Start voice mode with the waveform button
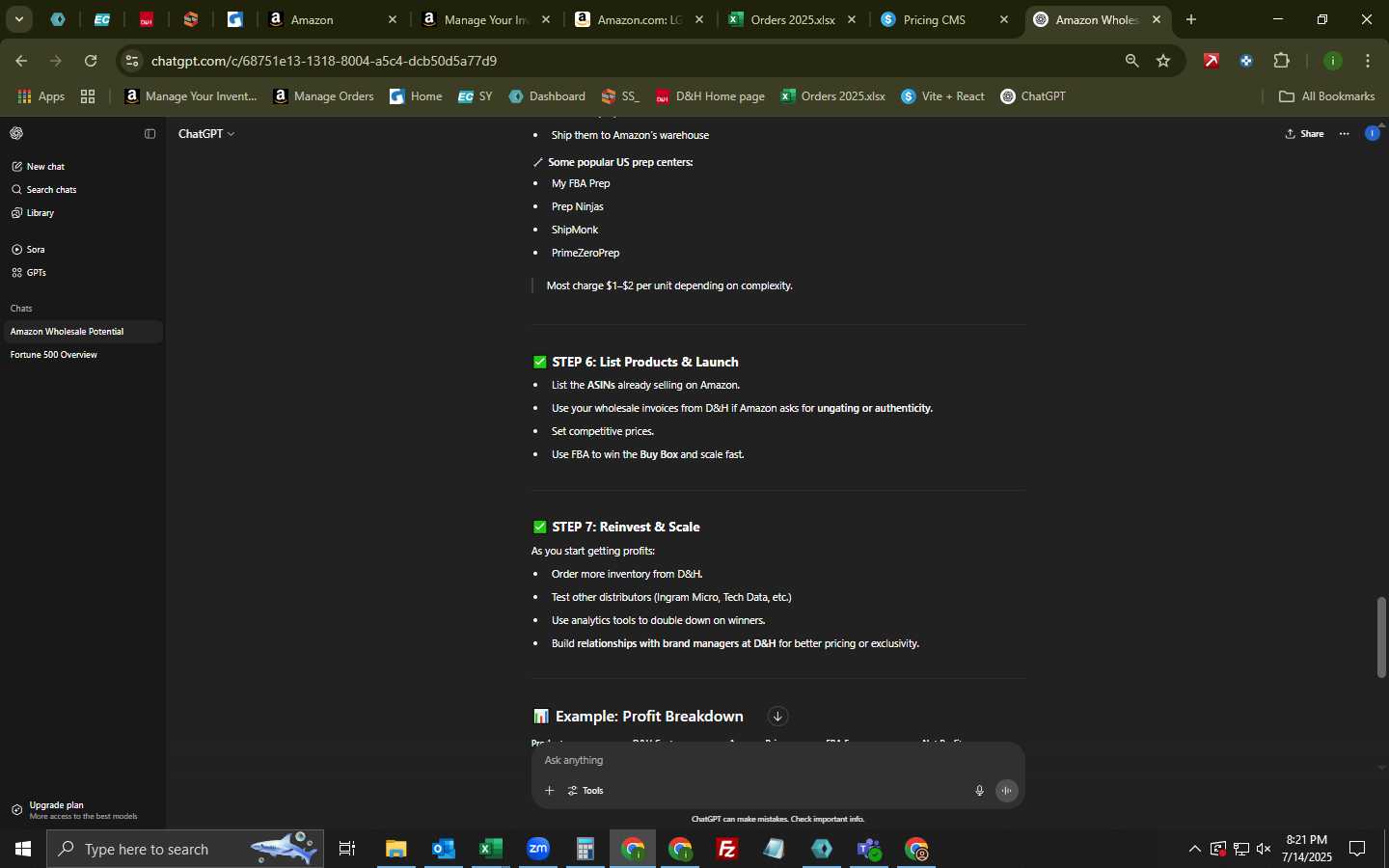The height and width of the screenshot is (868, 1389). pos(1006,791)
